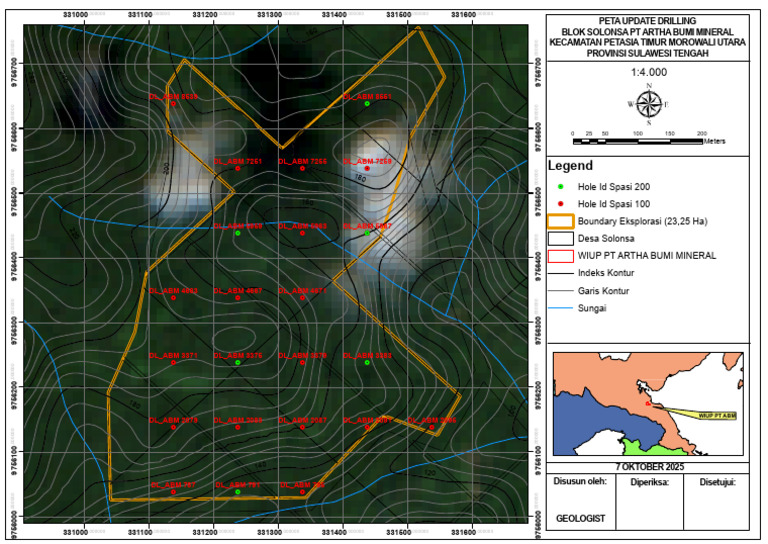Select the green Hole Id Spasi 200 legend symbol
The width and height of the screenshot is (768, 544).
coord(561,187)
